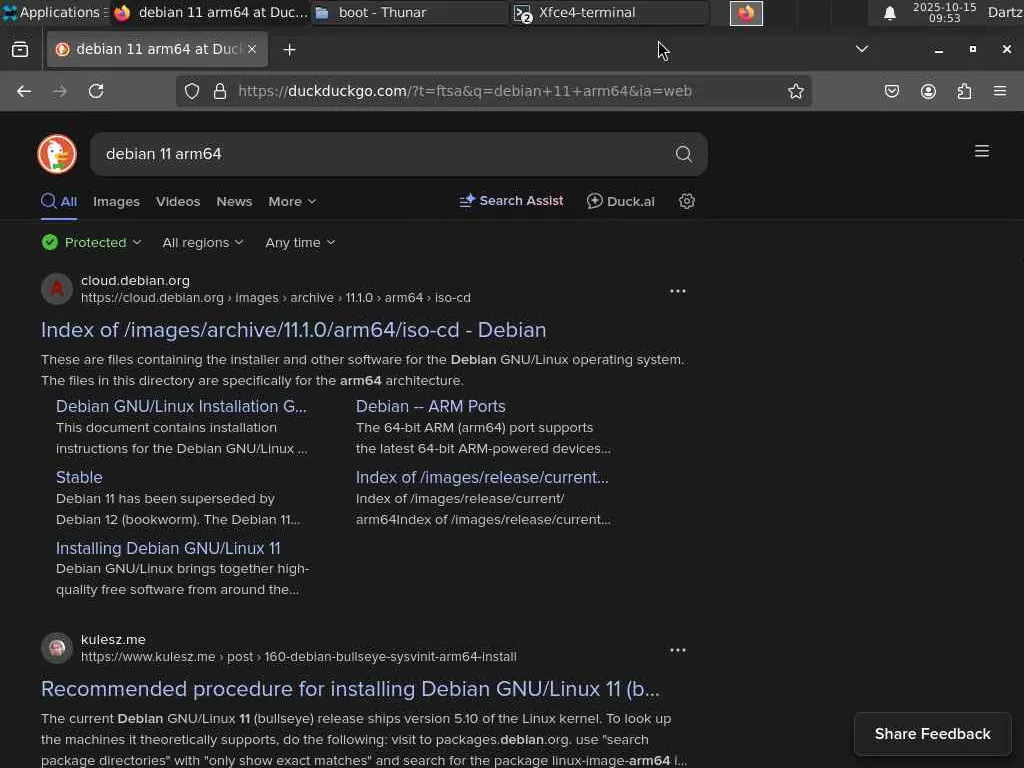Screen dimensions: 1024x768
Task: Open Recommended procedure for installing Debian result
Action: point(350,690)
